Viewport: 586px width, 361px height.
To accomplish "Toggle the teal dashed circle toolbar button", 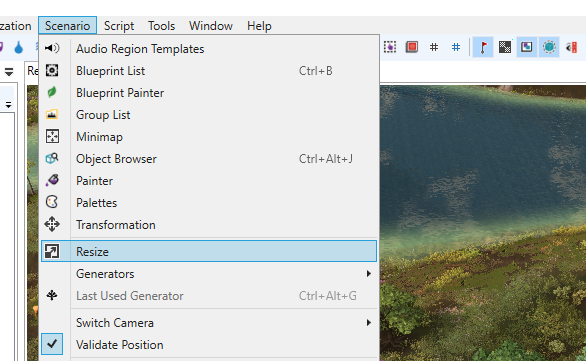I will [x=549, y=47].
